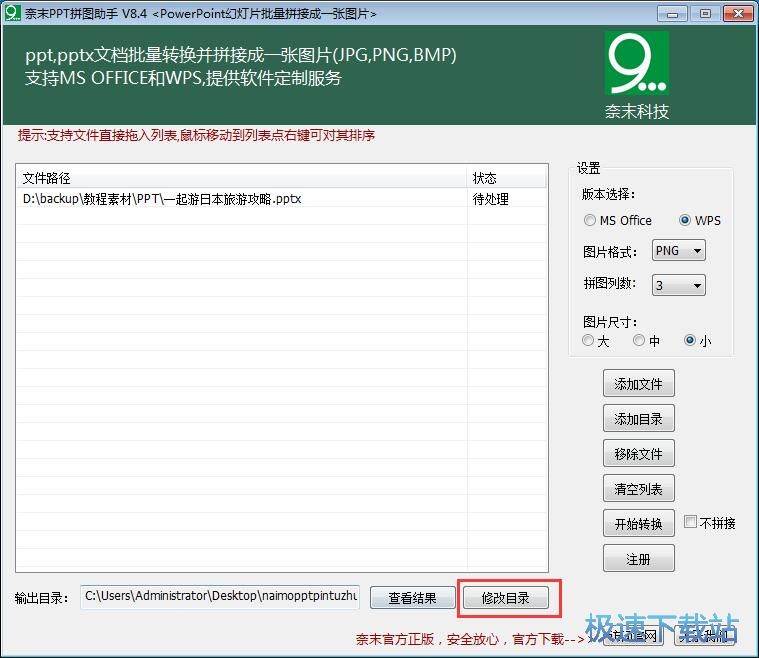Screen dimensions: 759x658
Task: Click the app icon in title bar
Action: pyautogui.click(x=13, y=13)
